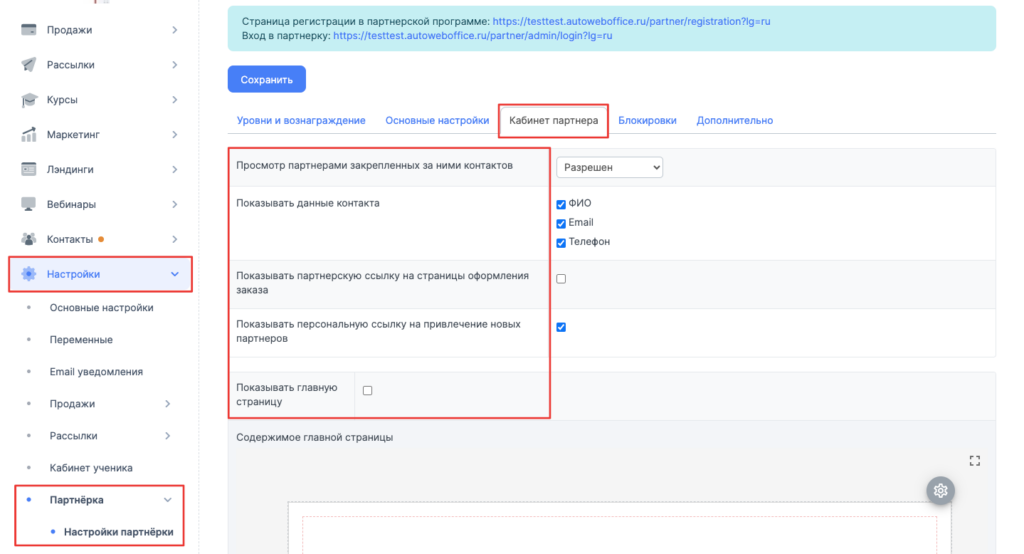Uncheck the ФИО checkbox
This screenshot has width=1024, height=554.
tap(561, 204)
